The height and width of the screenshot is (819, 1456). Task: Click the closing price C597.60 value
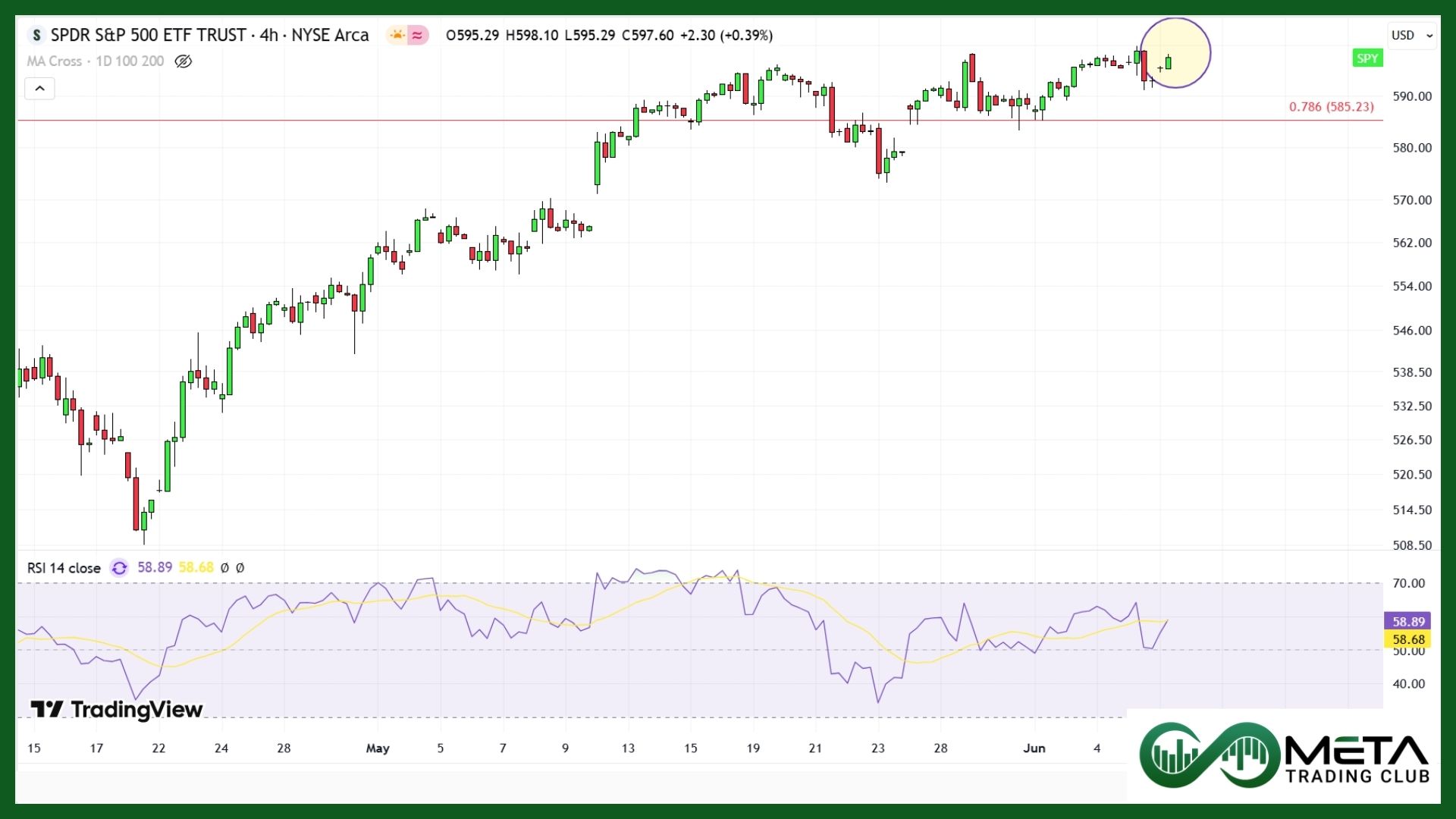(648, 36)
